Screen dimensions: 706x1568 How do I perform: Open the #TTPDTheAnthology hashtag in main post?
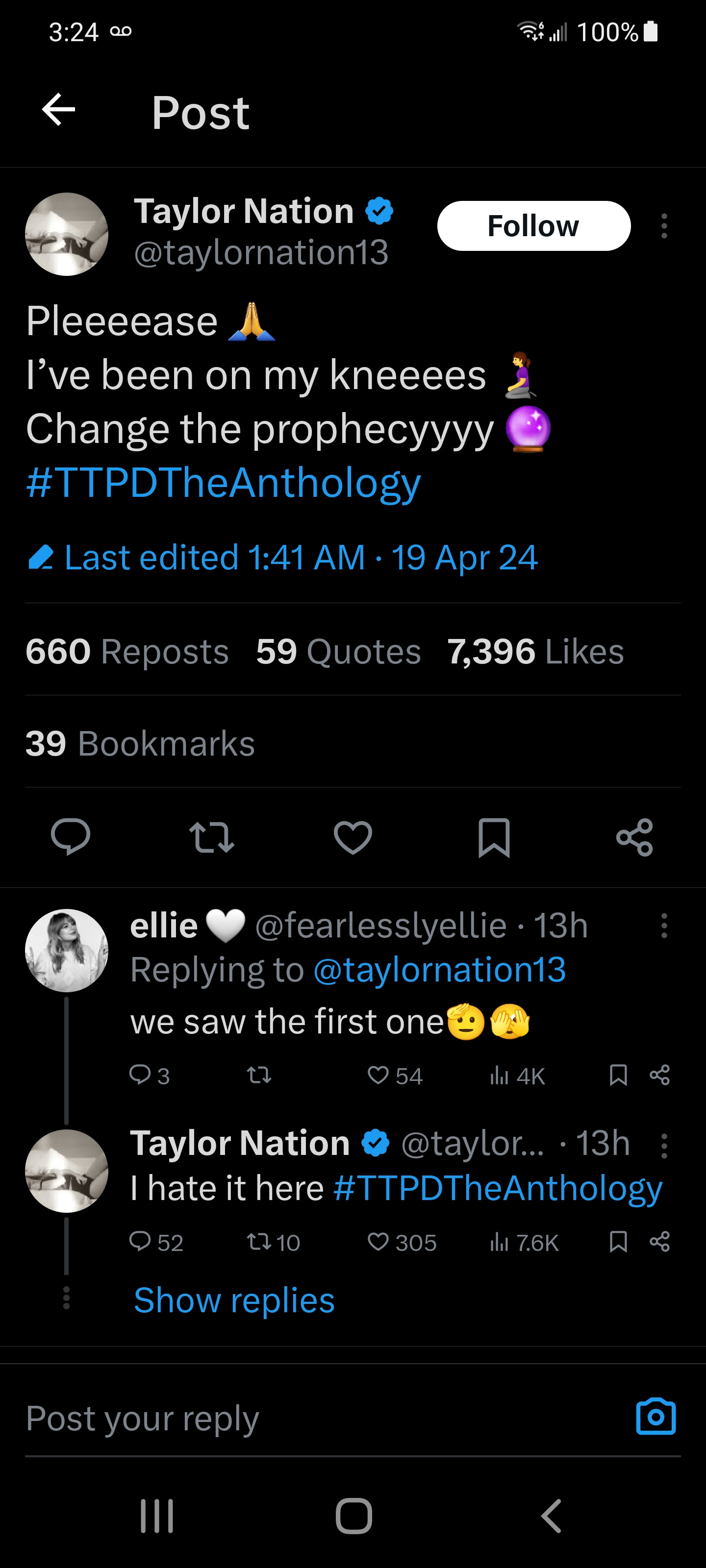pyautogui.click(x=224, y=483)
